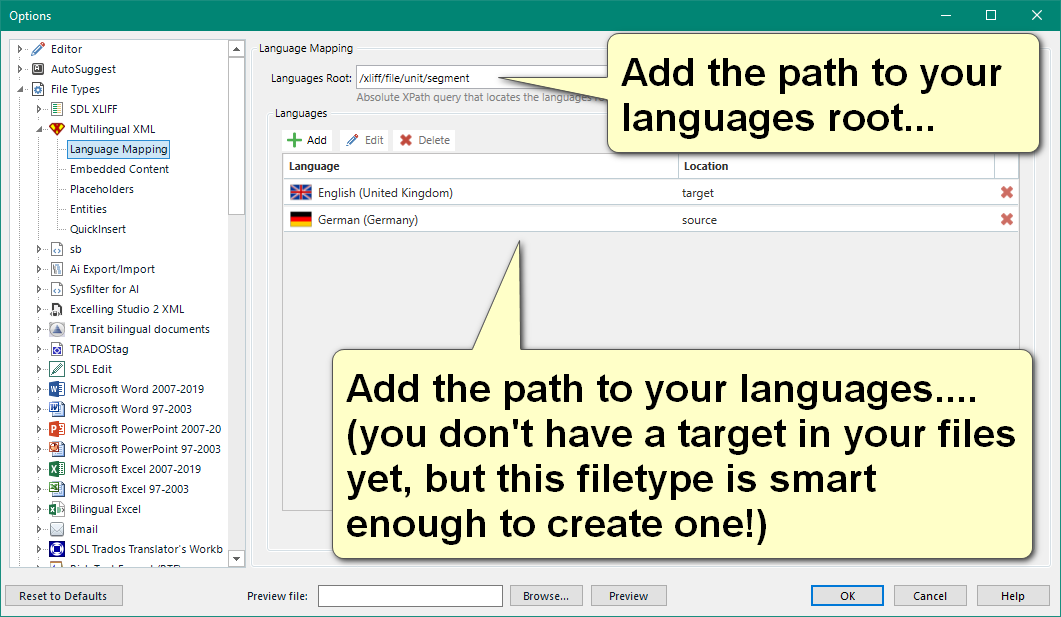Click the SDL XLIFF file type icon
This screenshot has width=1061, height=617.
pos(58,109)
